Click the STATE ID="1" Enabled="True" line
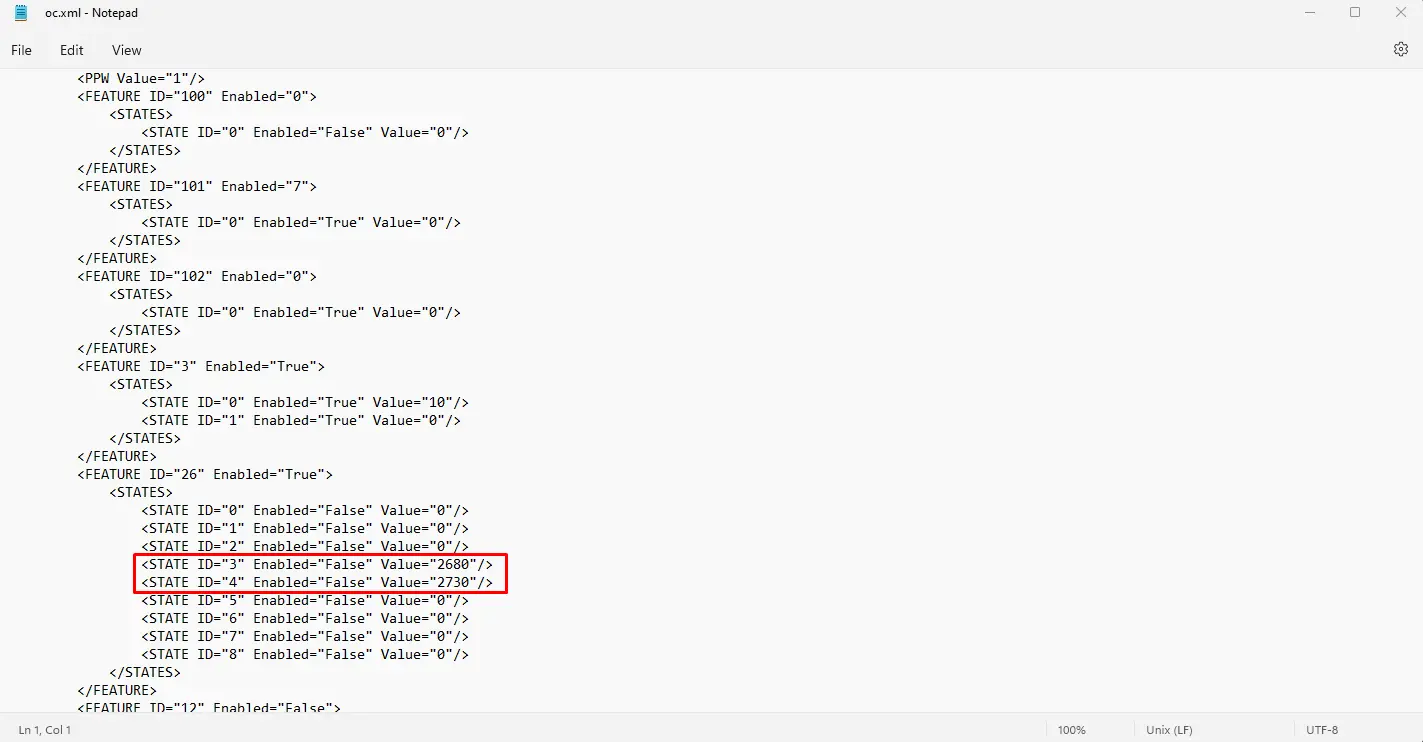This screenshot has width=1423, height=742. click(301, 420)
